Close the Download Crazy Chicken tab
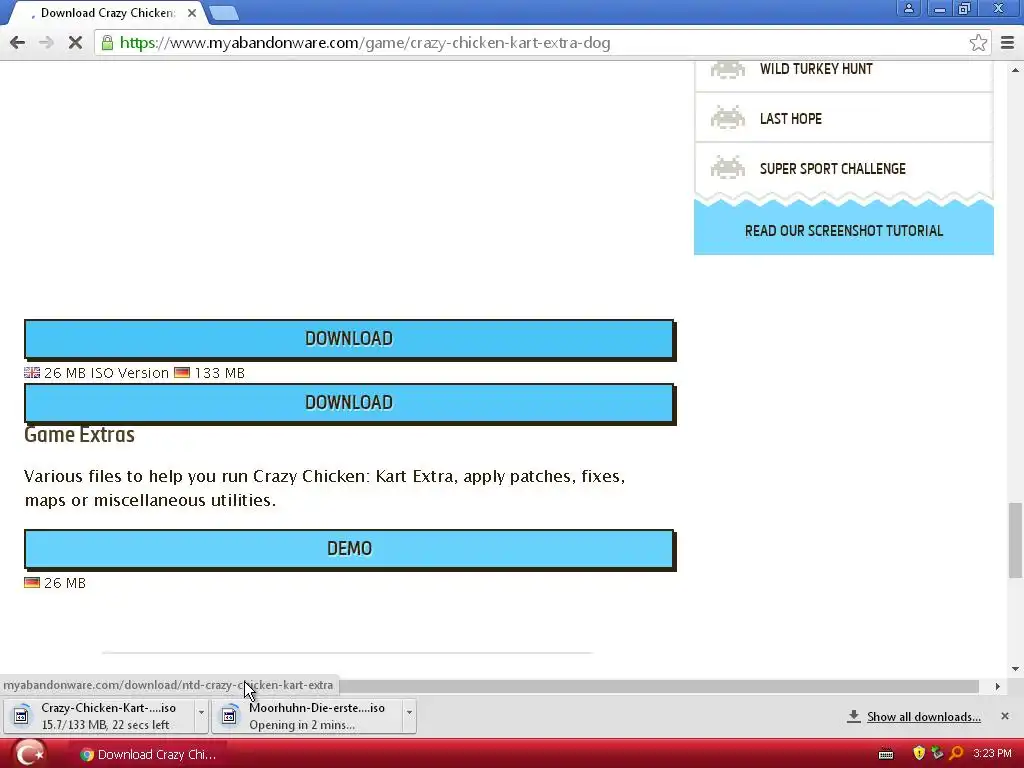Viewport: 1024px width, 768px height. [x=191, y=13]
